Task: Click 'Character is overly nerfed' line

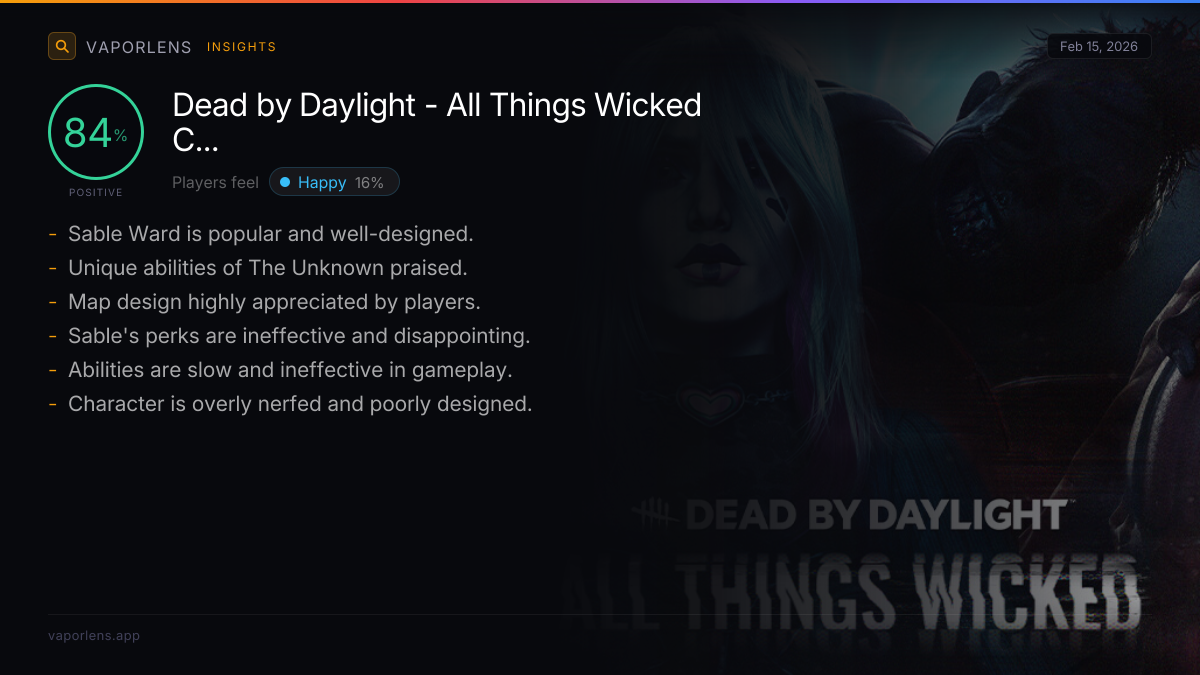Action: tap(299, 404)
